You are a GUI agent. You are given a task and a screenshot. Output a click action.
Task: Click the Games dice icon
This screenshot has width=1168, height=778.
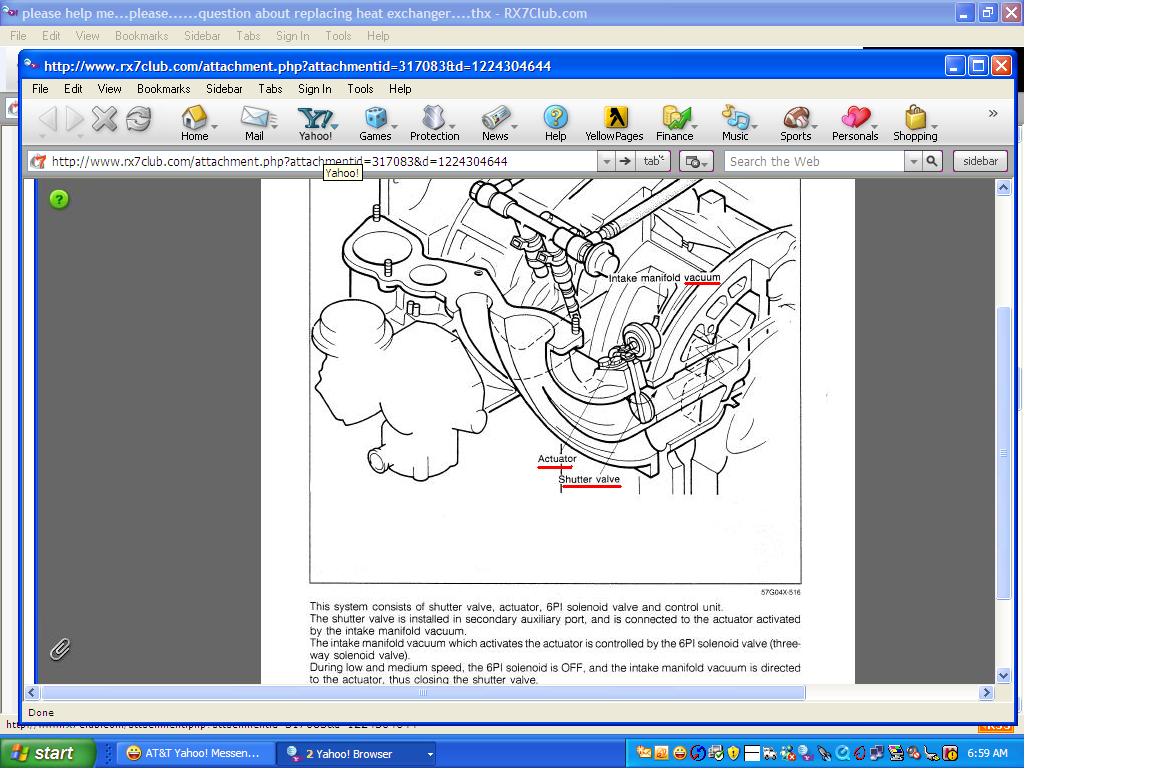(375, 123)
